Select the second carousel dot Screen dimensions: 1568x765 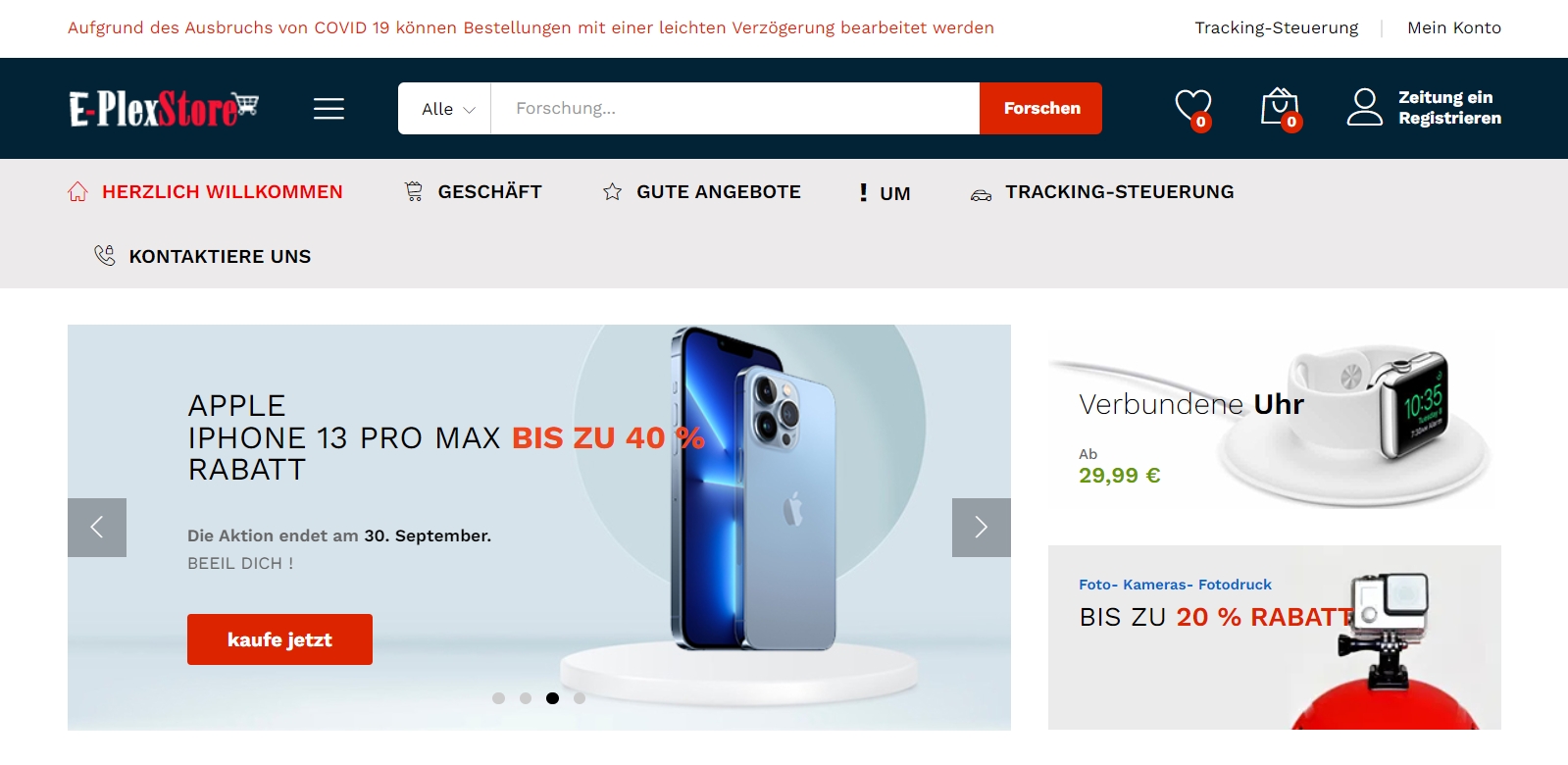(526, 698)
